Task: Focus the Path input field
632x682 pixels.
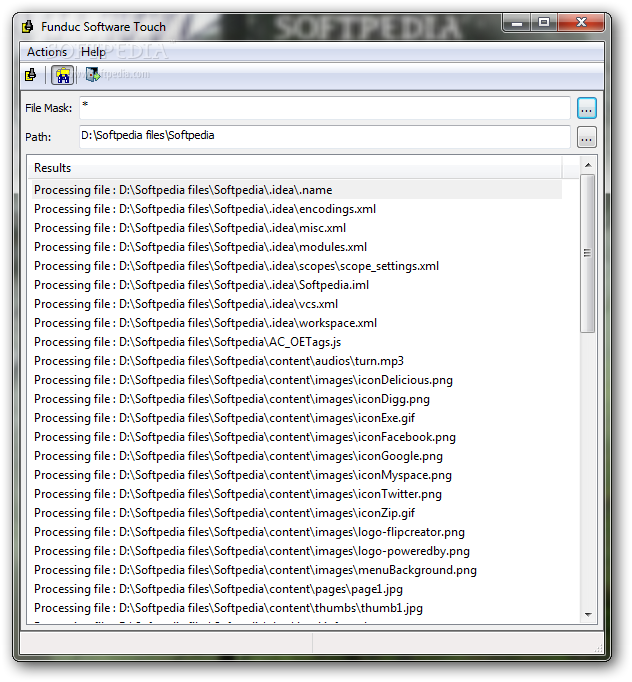Action: [324, 137]
